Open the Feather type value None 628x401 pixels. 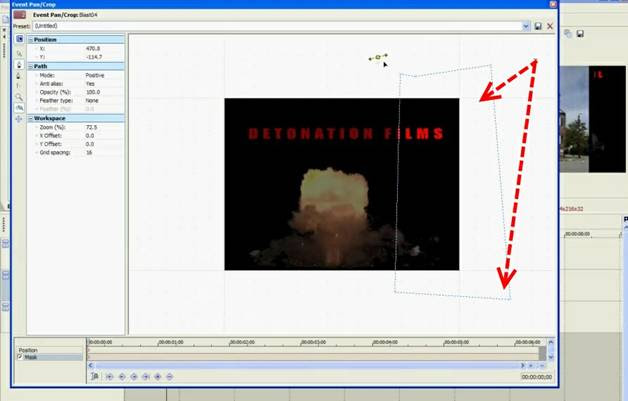tap(92, 101)
